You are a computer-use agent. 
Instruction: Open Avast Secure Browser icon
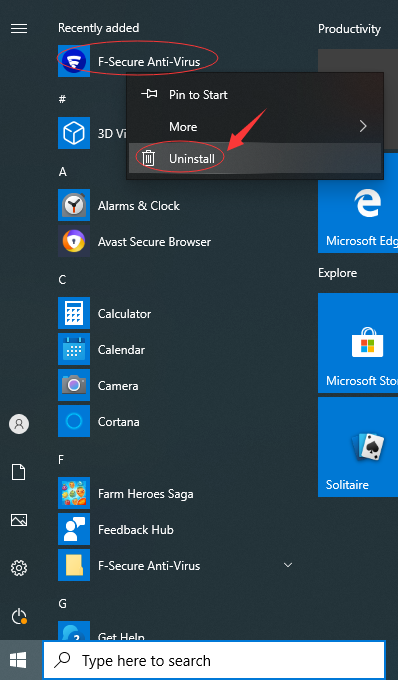74,241
